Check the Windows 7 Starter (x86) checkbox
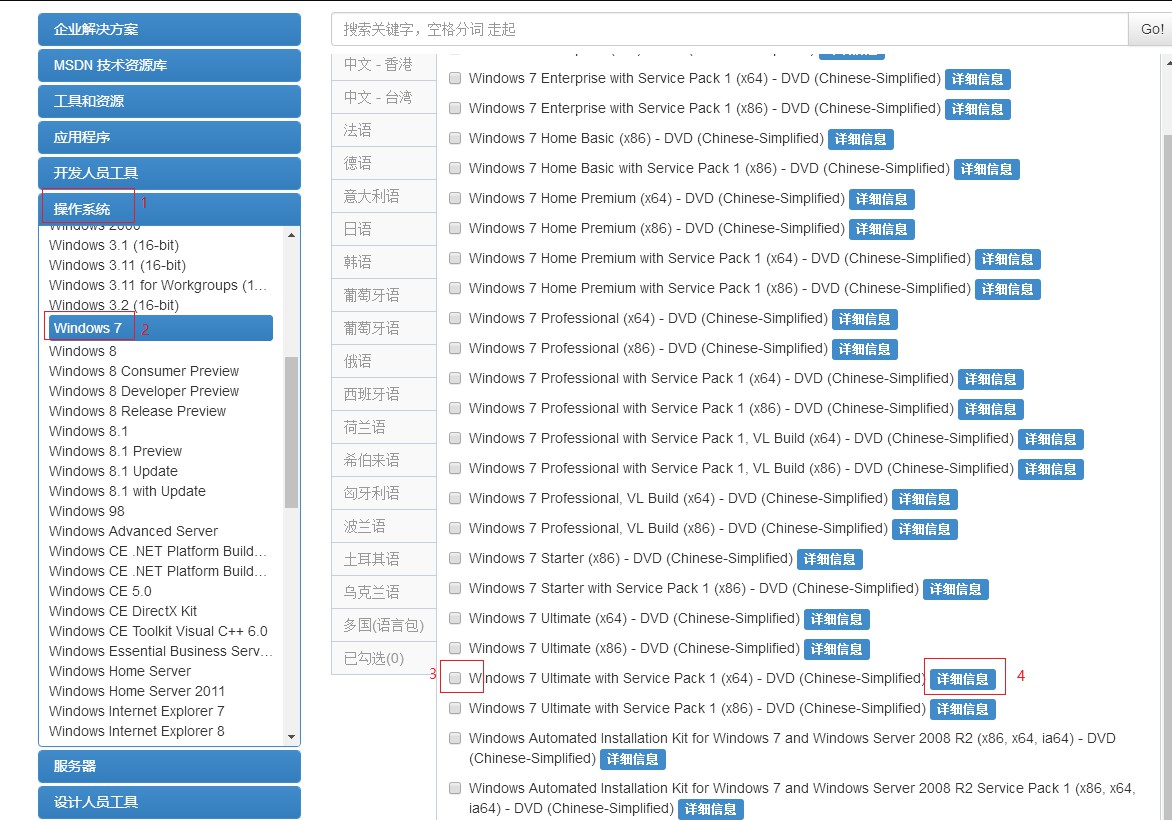 (455, 558)
